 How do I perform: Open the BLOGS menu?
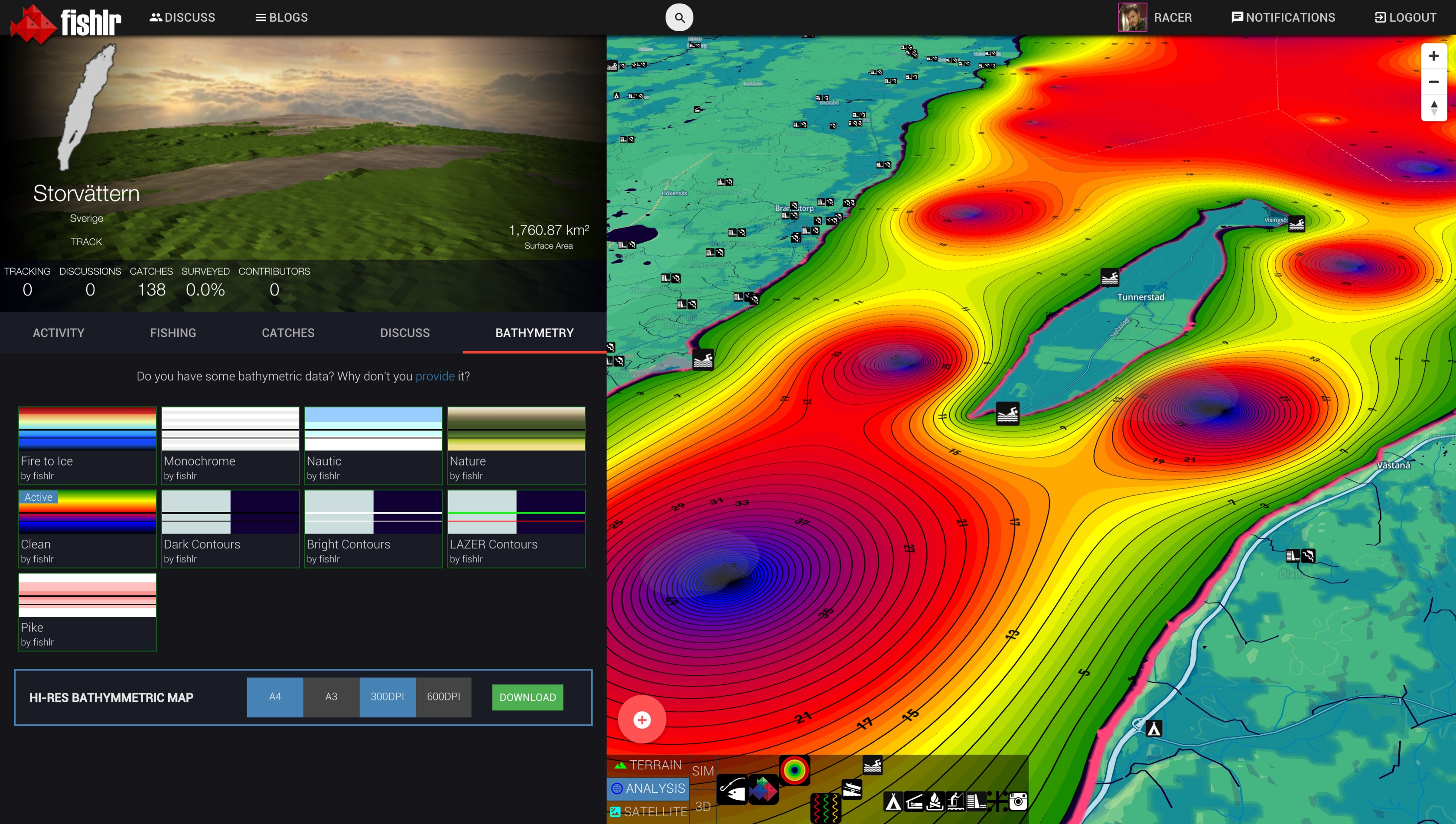282,17
